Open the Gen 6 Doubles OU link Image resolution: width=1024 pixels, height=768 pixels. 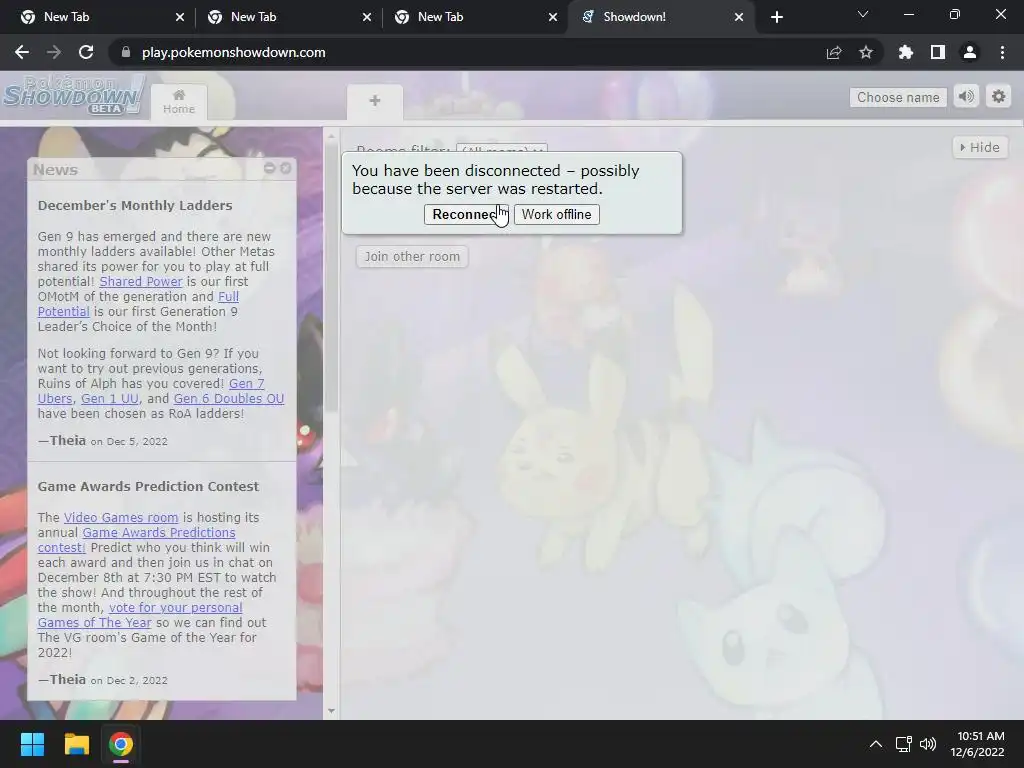229,398
